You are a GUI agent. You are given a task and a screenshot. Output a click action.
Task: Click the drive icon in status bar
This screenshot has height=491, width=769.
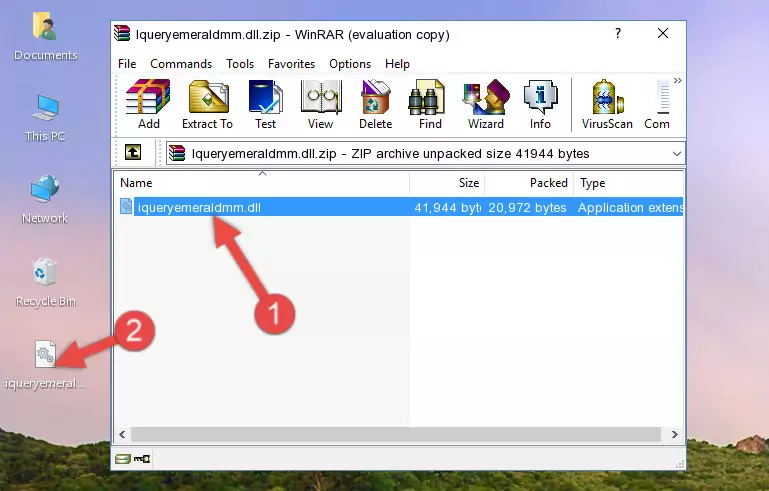[x=123, y=459]
